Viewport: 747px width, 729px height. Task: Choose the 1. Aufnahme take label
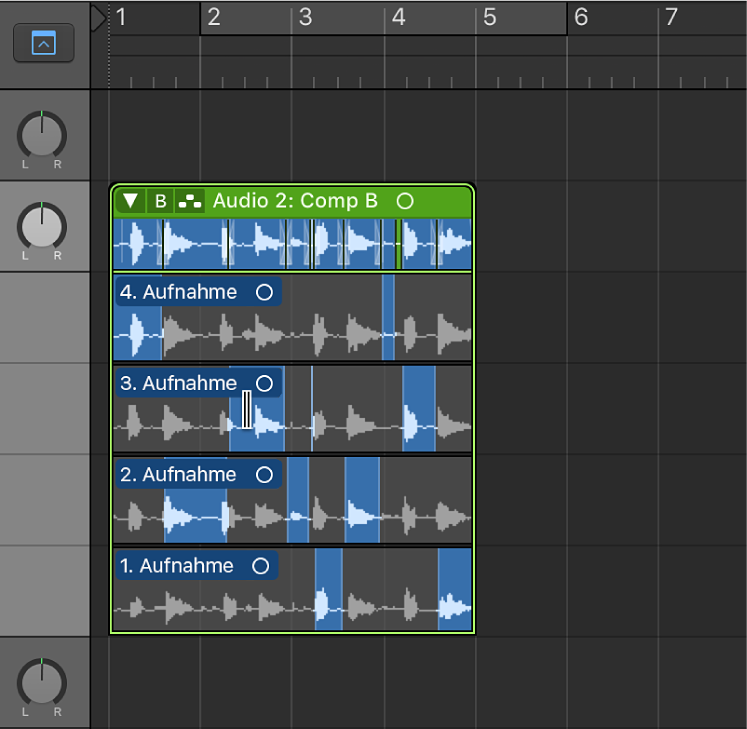coord(177,566)
